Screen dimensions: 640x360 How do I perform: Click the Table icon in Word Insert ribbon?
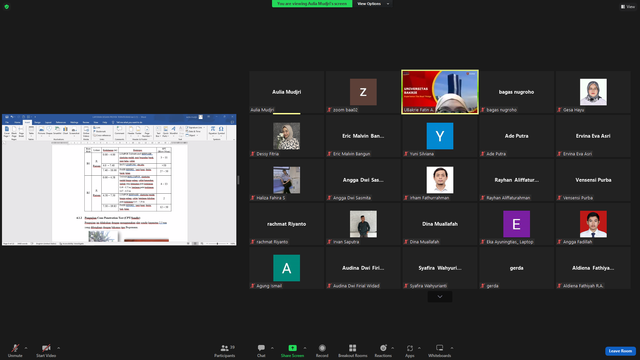pyautogui.click(x=31, y=131)
